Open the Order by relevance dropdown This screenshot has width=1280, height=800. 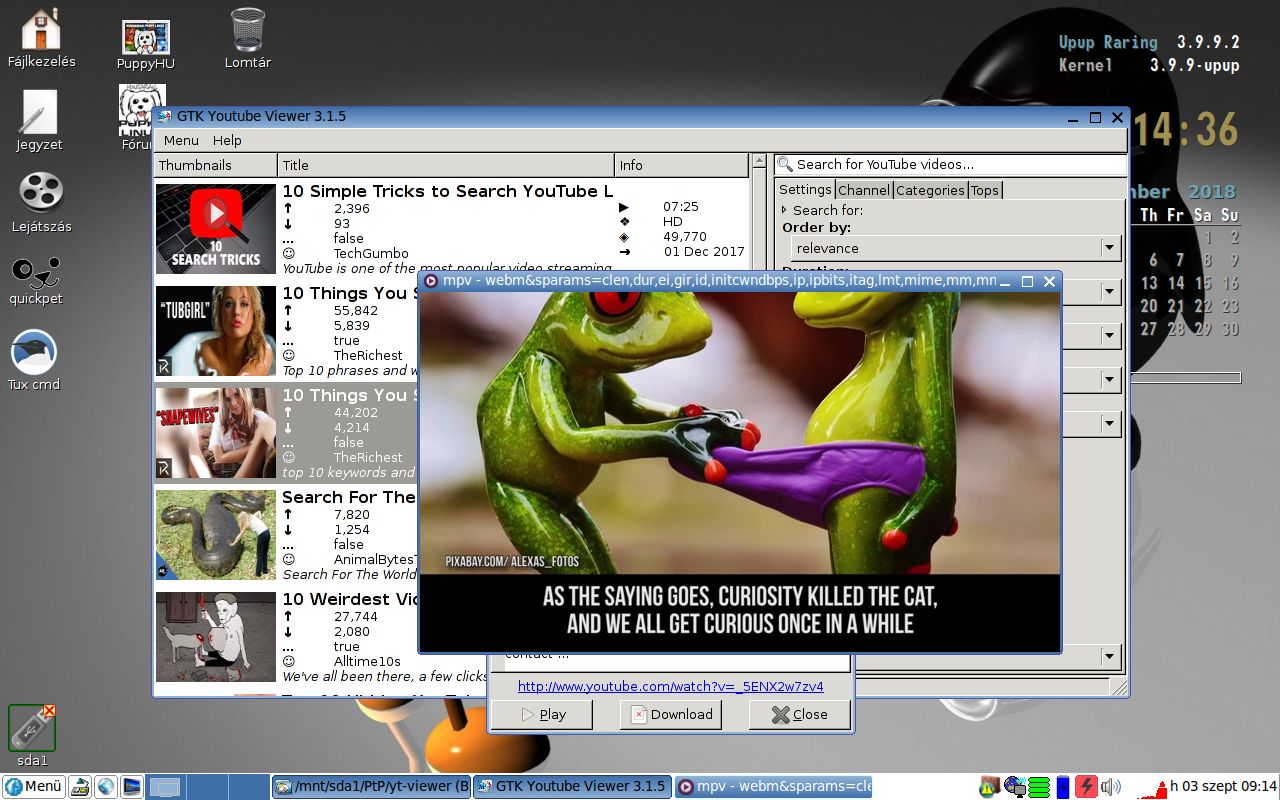pos(955,248)
